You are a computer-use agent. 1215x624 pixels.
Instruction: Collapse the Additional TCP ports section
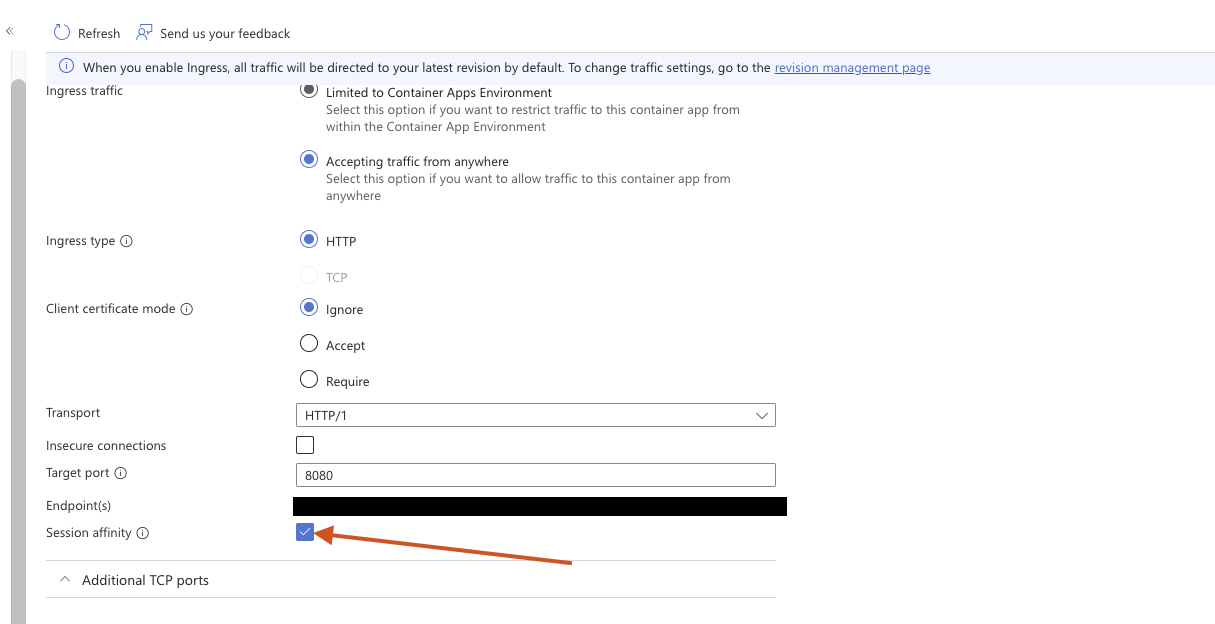(66, 580)
